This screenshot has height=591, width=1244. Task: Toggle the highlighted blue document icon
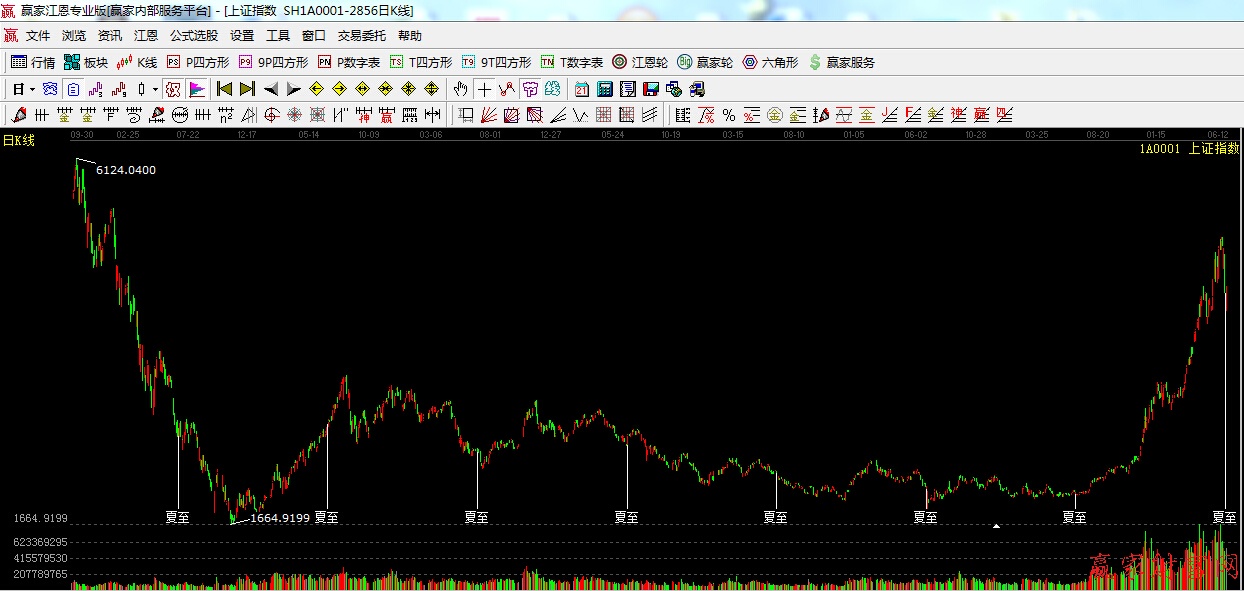[73, 89]
